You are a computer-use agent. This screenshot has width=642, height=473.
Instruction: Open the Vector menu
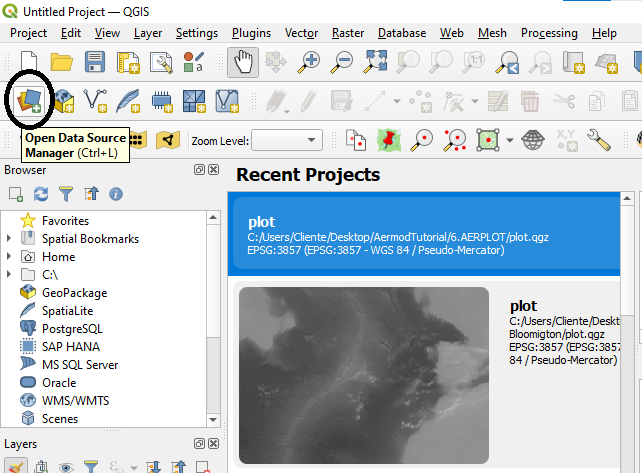pyautogui.click(x=301, y=33)
